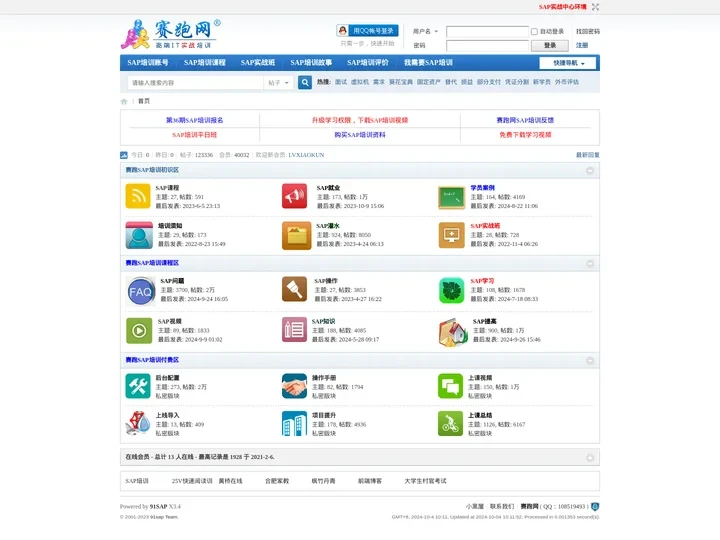Open the SAP培训课程 nav item
This screenshot has height=540, width=720.
pyautogui.click(x=205, y=62)
